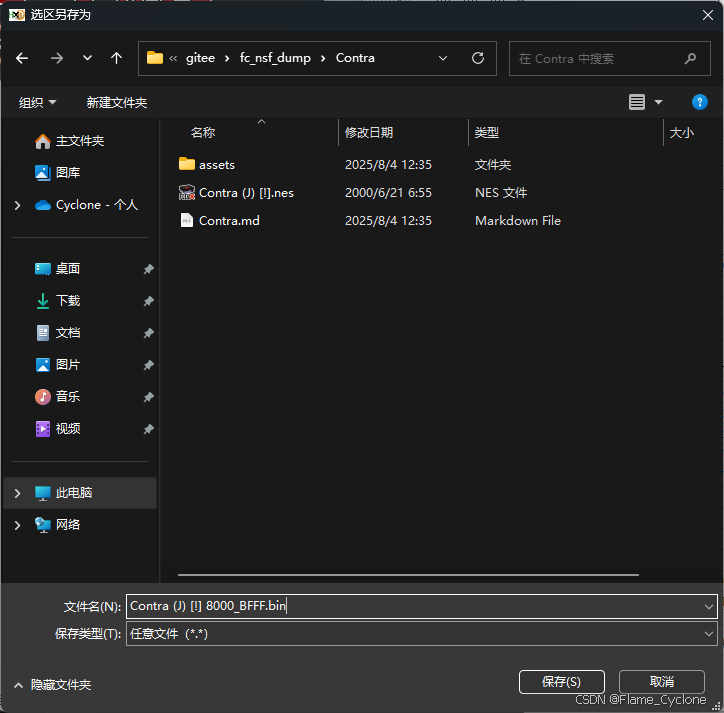Expand the 网络 tree node

coord(18,525)
